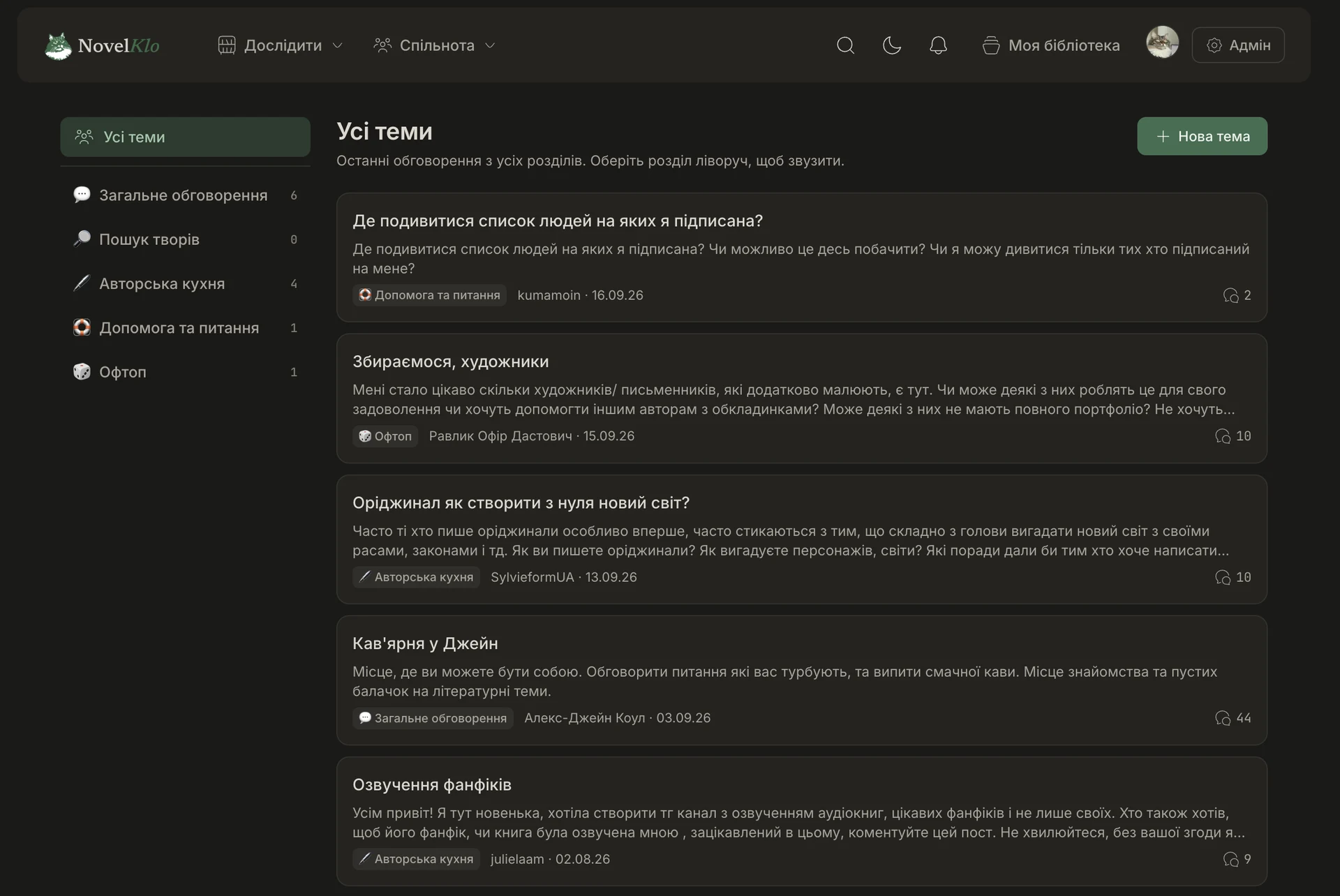
Task: Click the plus icon in Нова тема
Action: [1163, 136]
